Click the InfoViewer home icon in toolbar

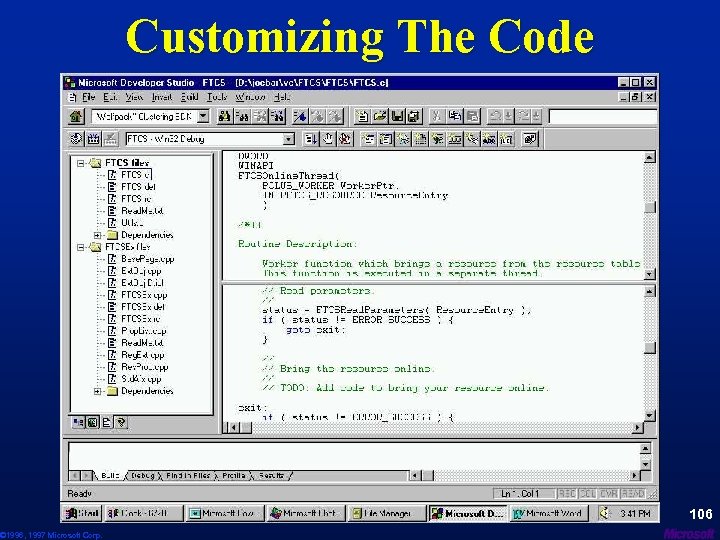click(76, 117)
